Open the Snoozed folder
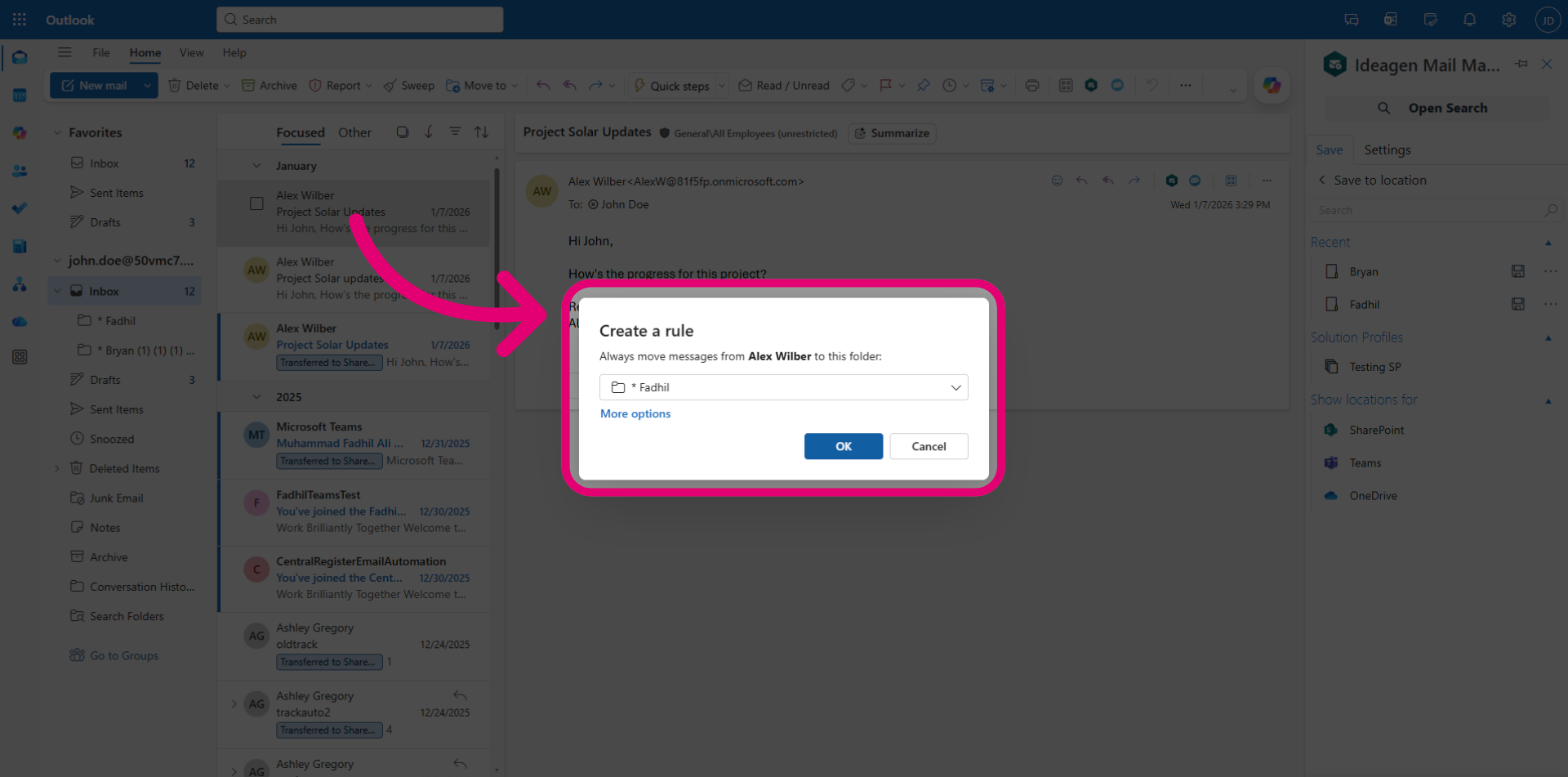Screen dimensions: 1568x777 click(x=112, y=439)
